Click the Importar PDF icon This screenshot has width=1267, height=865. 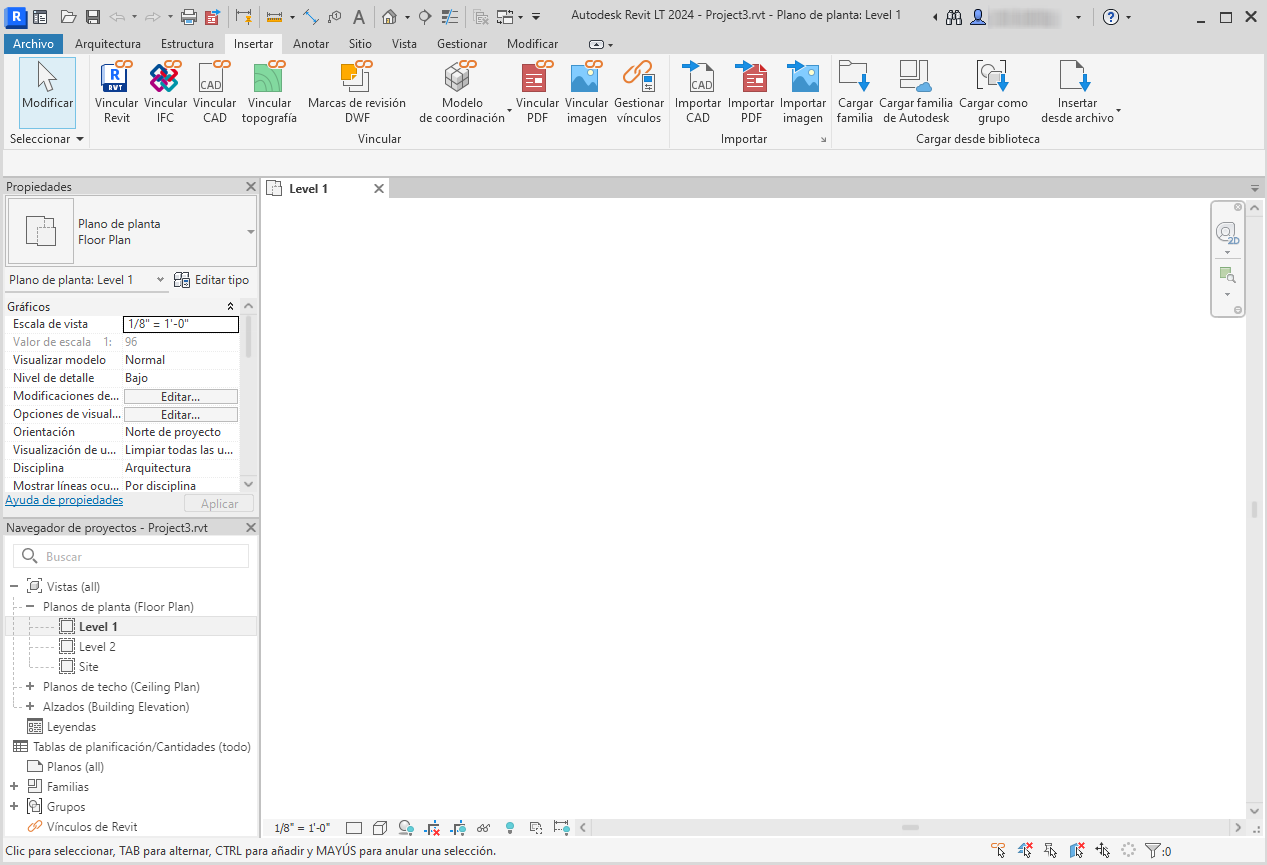tap(751, 77)
